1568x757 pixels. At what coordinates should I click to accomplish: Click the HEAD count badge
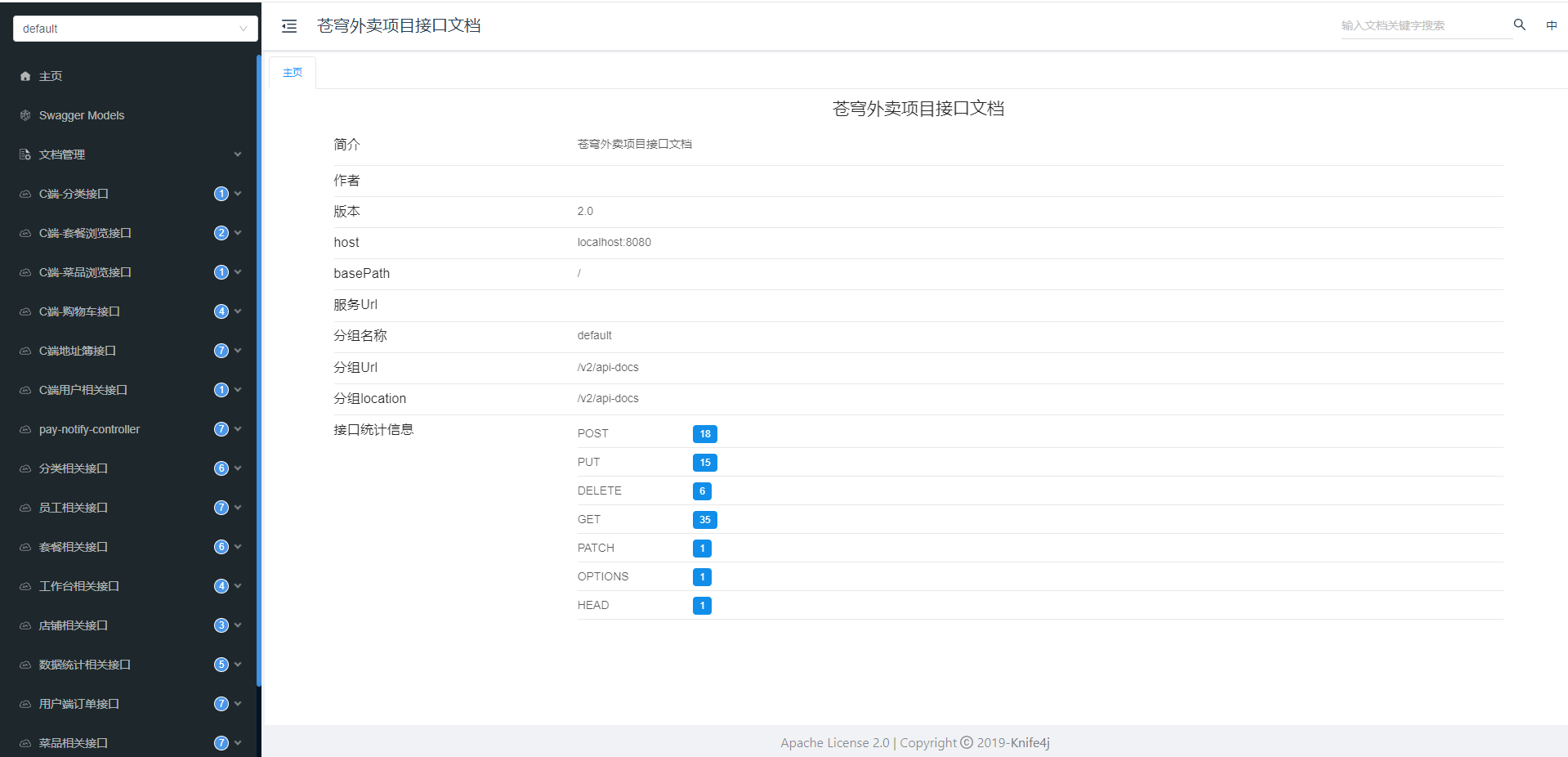coord(702,606)
